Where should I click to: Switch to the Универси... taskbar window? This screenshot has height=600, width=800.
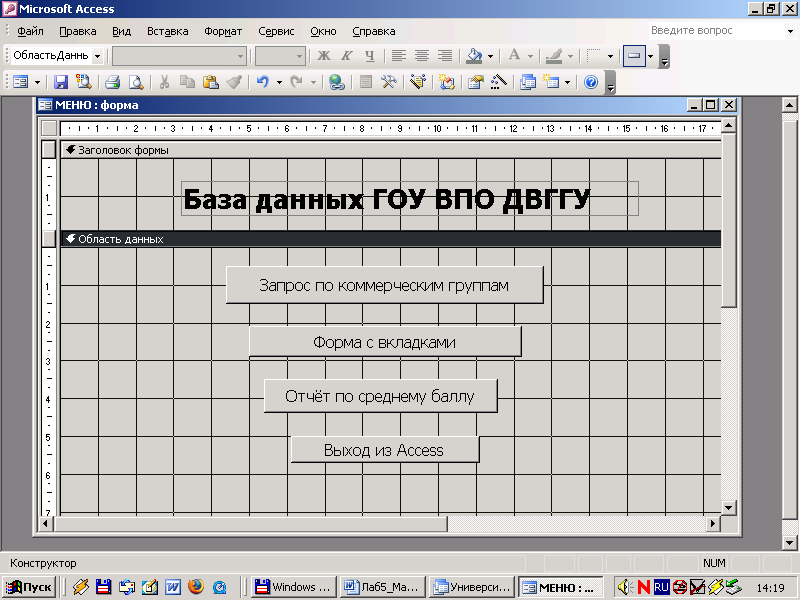(x=471, y=587)
